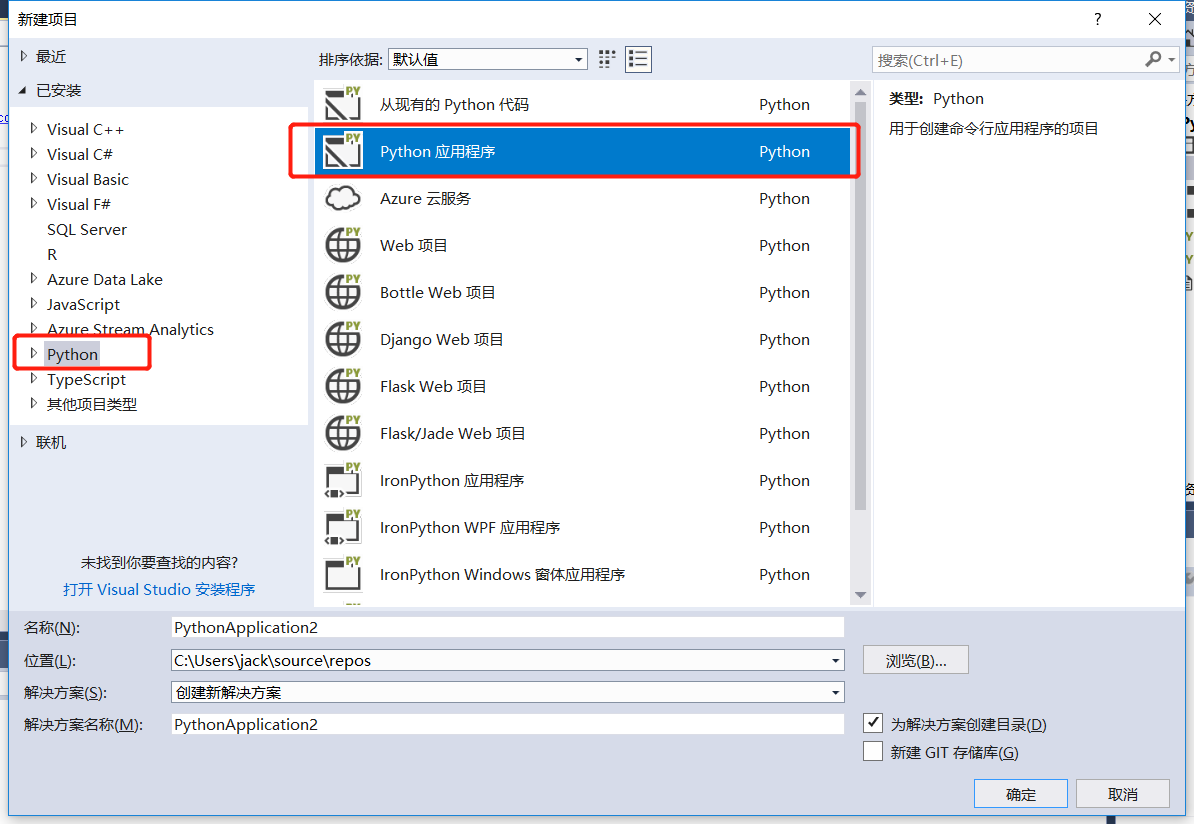Click the scrollbar up arrow
This screenshot has height=824, width=1194.
pyautogui.click(x=860, y=93)
